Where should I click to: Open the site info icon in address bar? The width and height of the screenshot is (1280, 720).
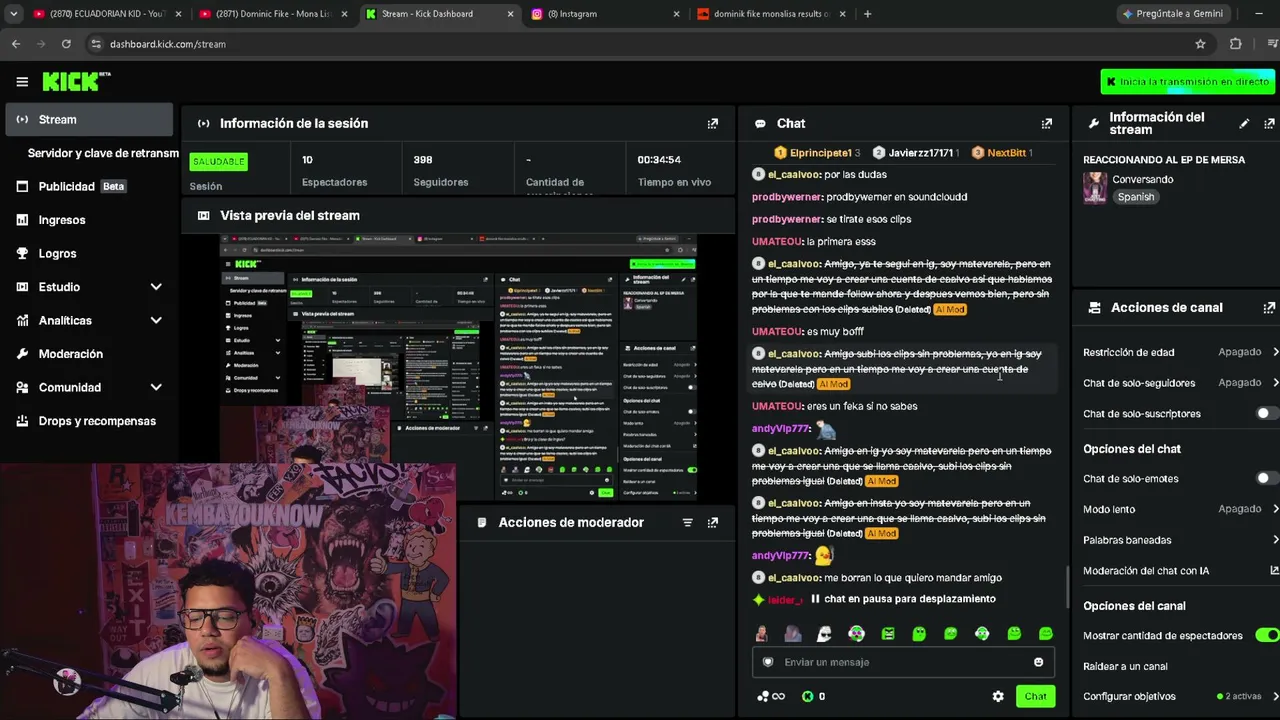[96, 44]
